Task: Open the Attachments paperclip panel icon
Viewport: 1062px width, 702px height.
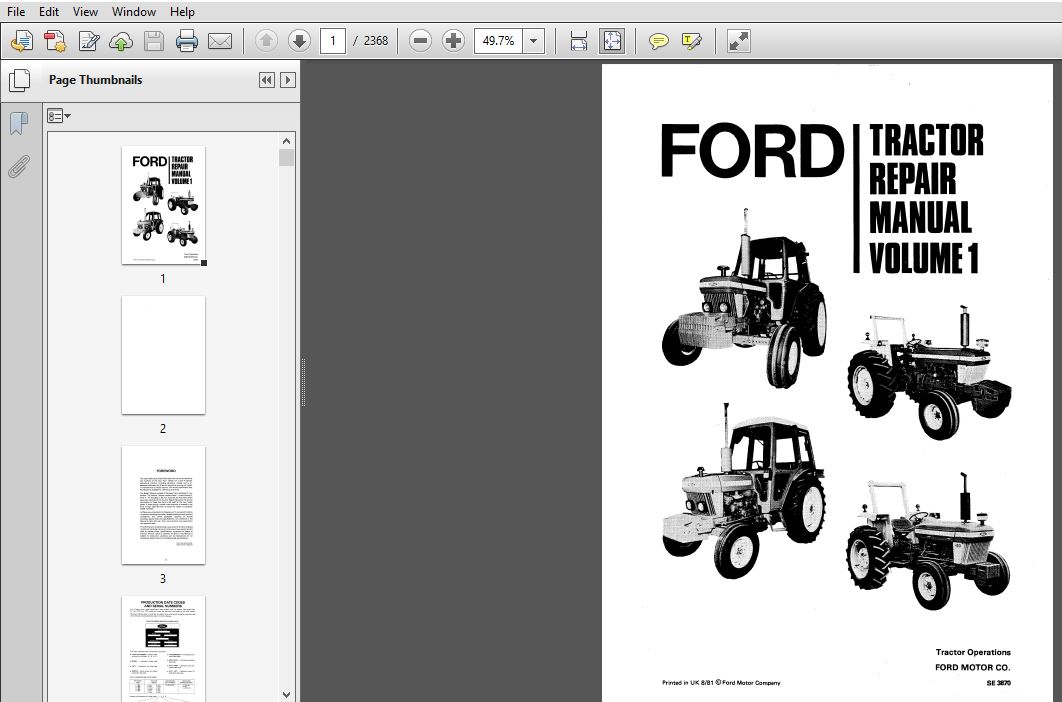Action: (19, 166)
